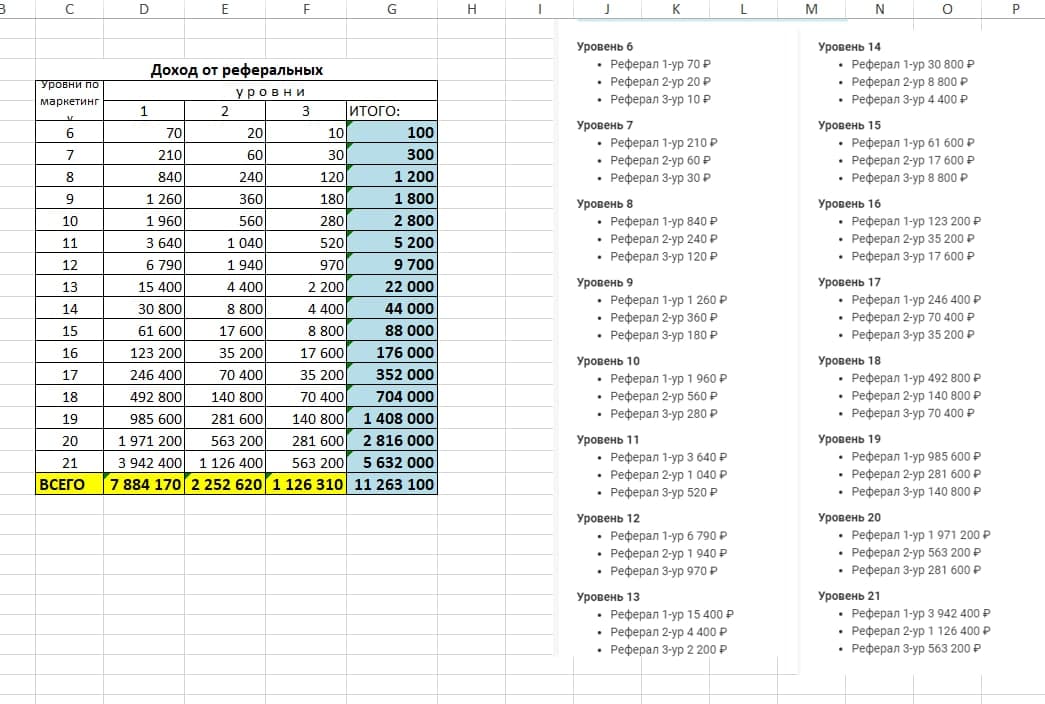Click the ИТОГО cell showing 704 000
The width and height of the screenshot is (1045, 704).
pos(392,397)
